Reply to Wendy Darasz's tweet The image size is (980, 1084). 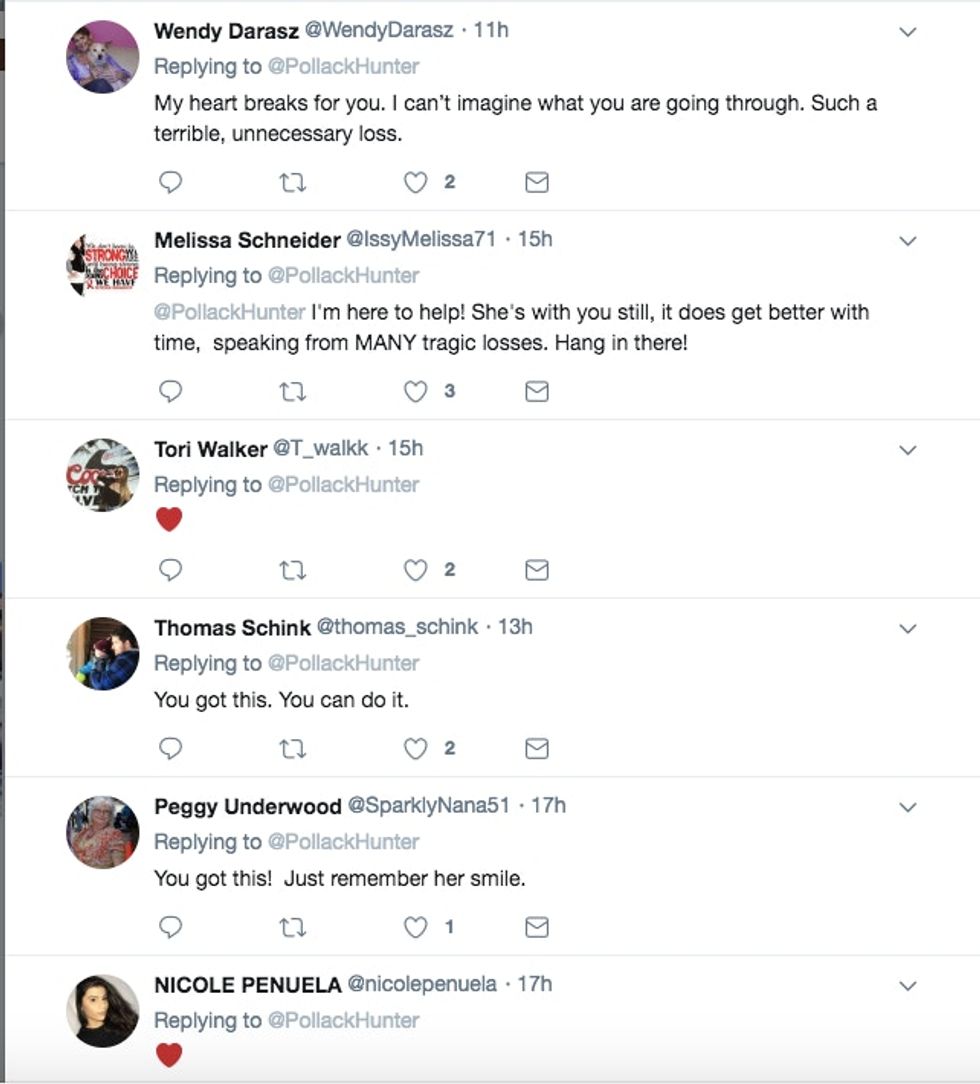pos(171,182)
